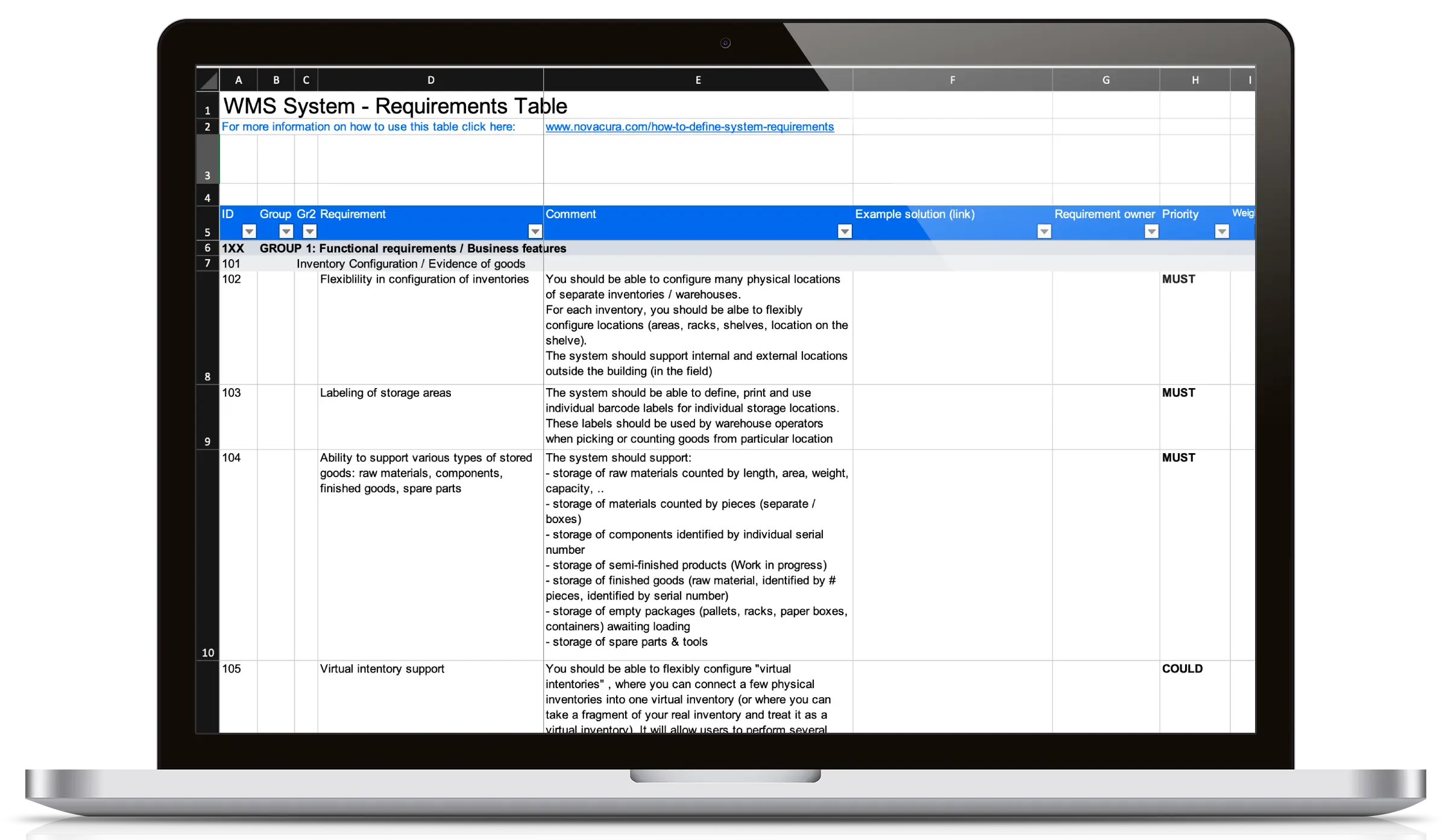Select row 7 header

click(x=208, y=263)
